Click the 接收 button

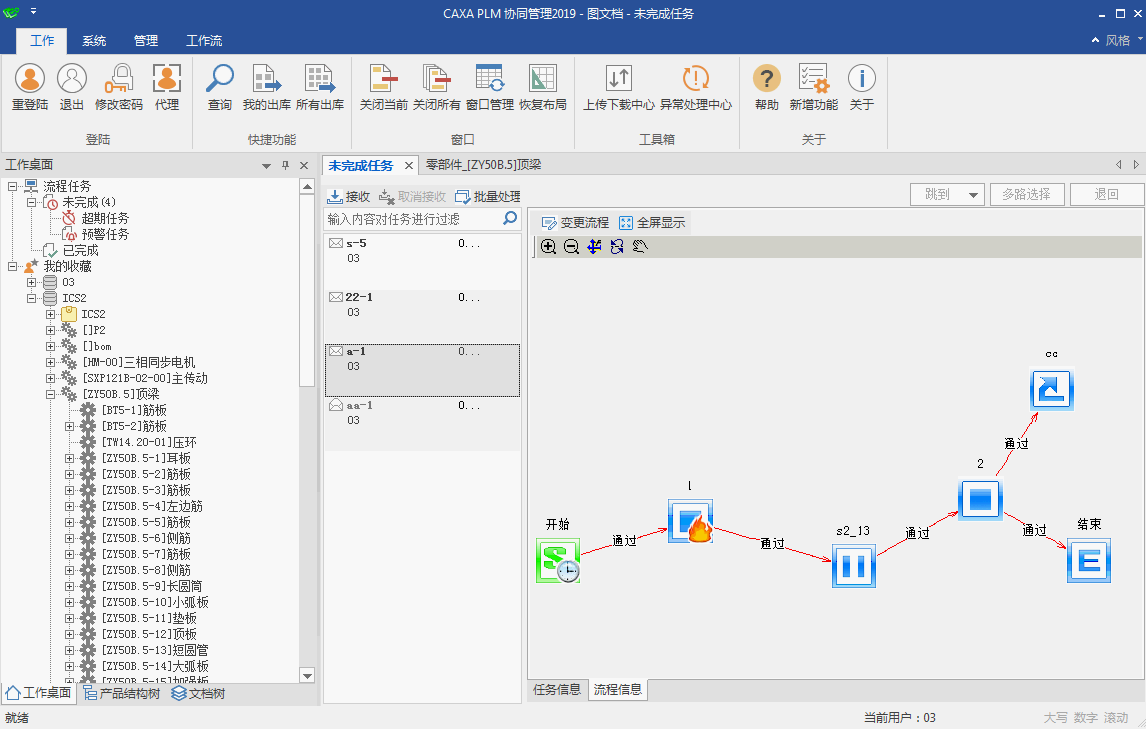coord(349,197)
